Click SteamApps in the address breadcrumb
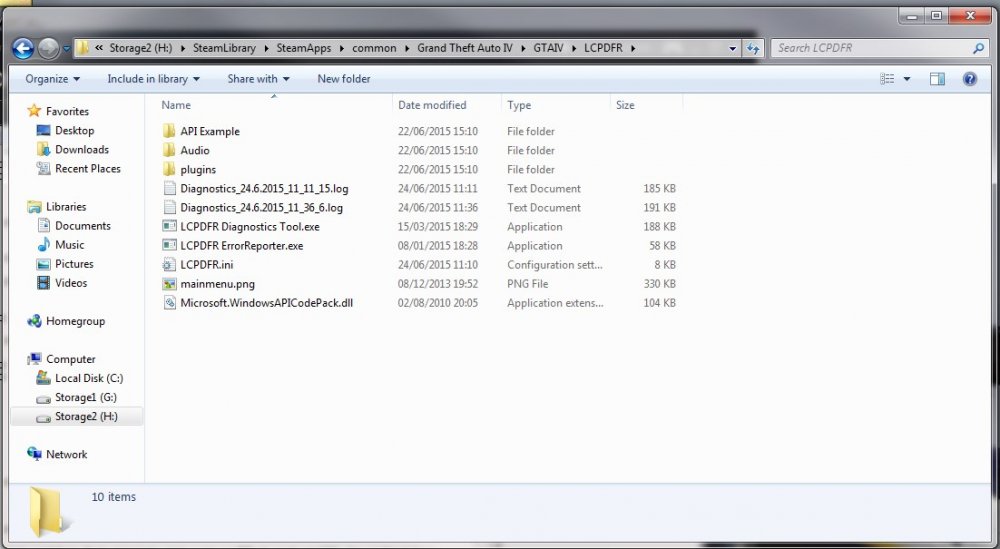Screen dimensions: 1000x549 304,48
